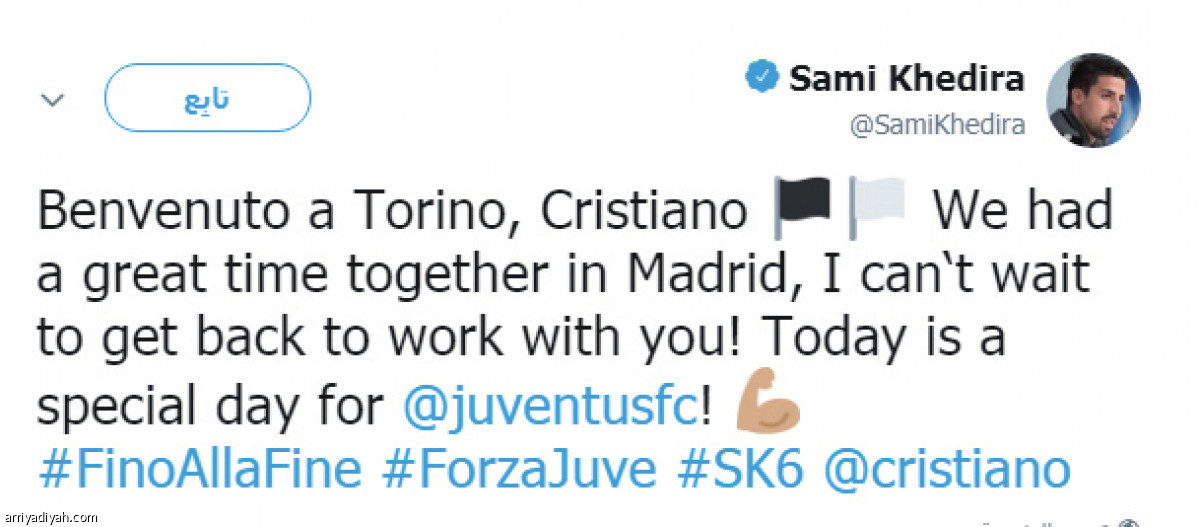This screenshot has width=1200, height=527.
Task: Visit the @SamiKhedira handle below the name
Action: point(937,125)
